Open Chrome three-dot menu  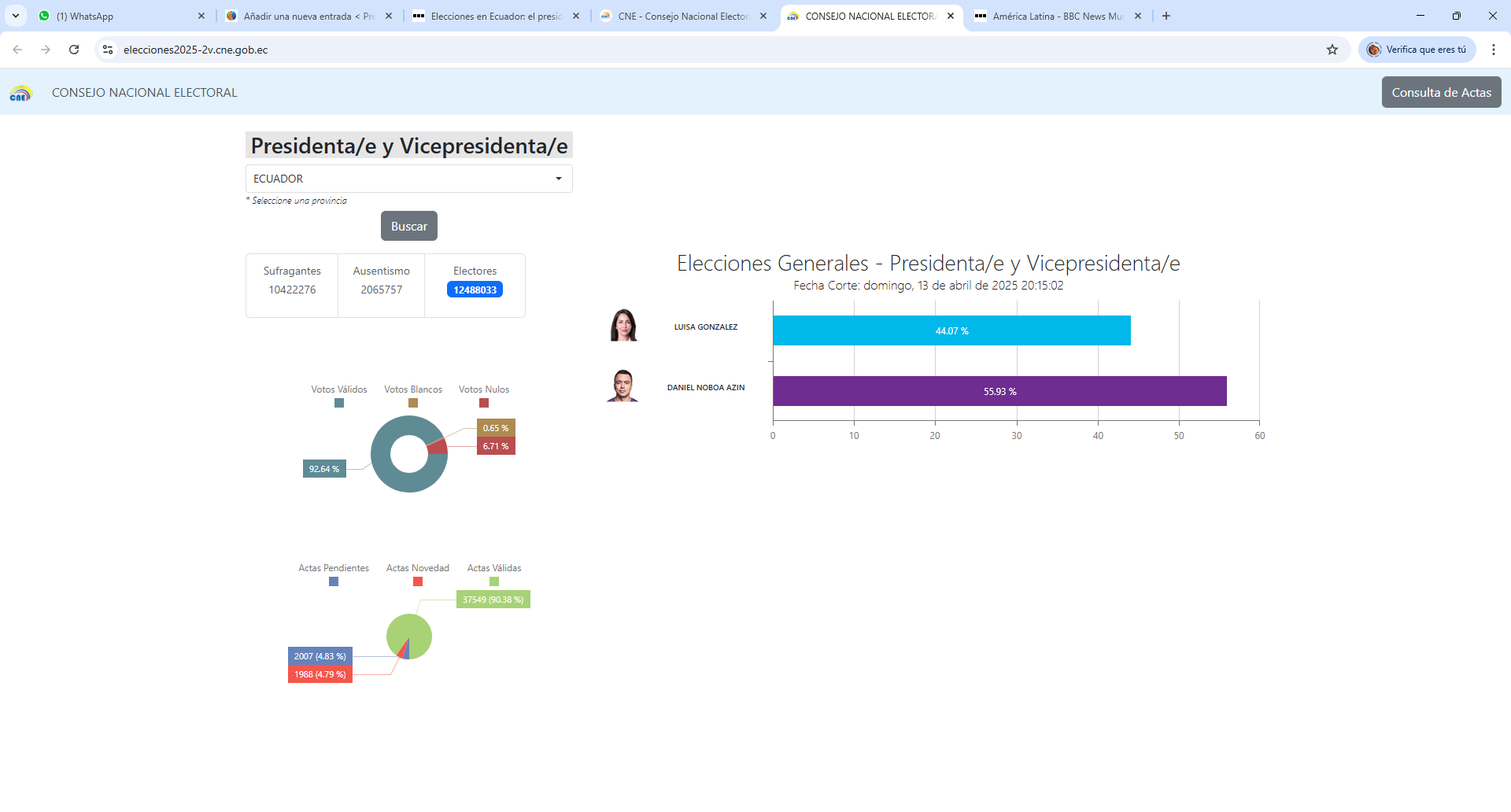point(1493,50)
